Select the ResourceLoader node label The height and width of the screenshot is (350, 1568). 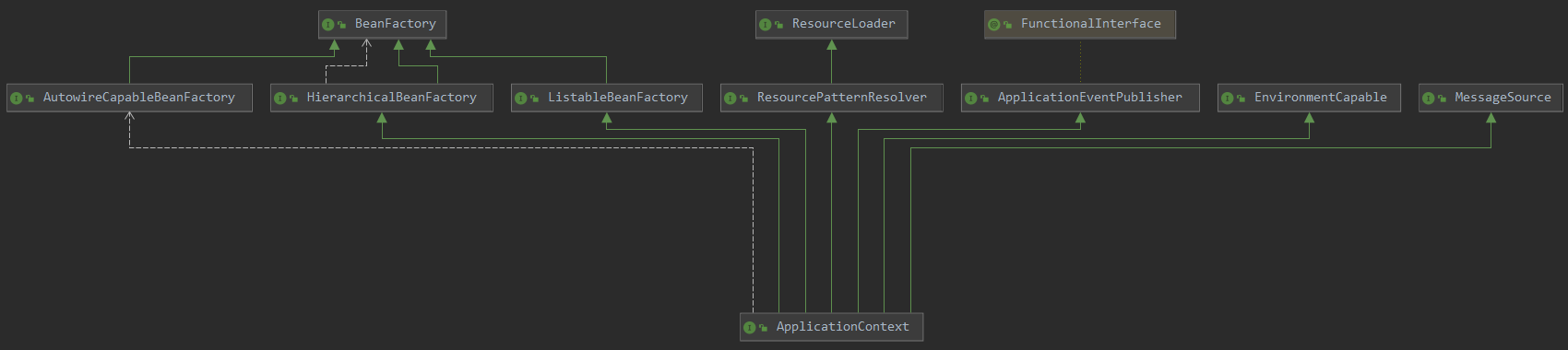point(843,24)
